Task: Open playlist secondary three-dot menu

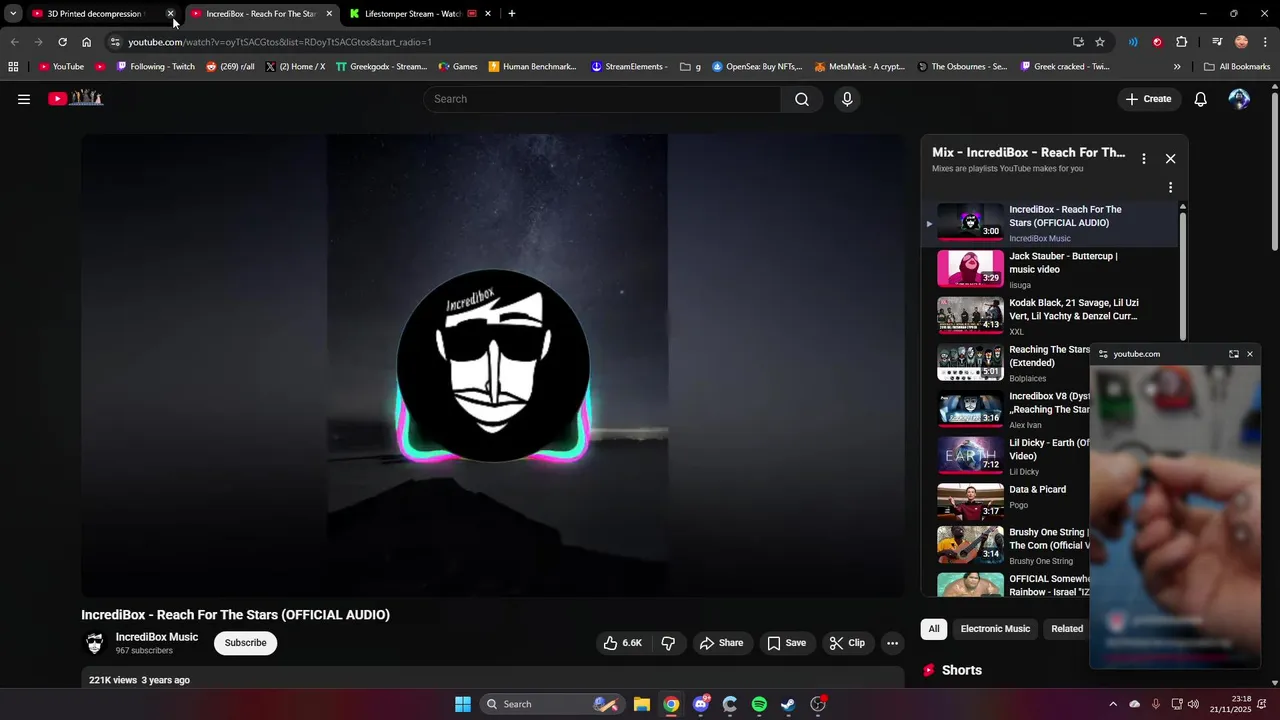Action: [1170, 187]
